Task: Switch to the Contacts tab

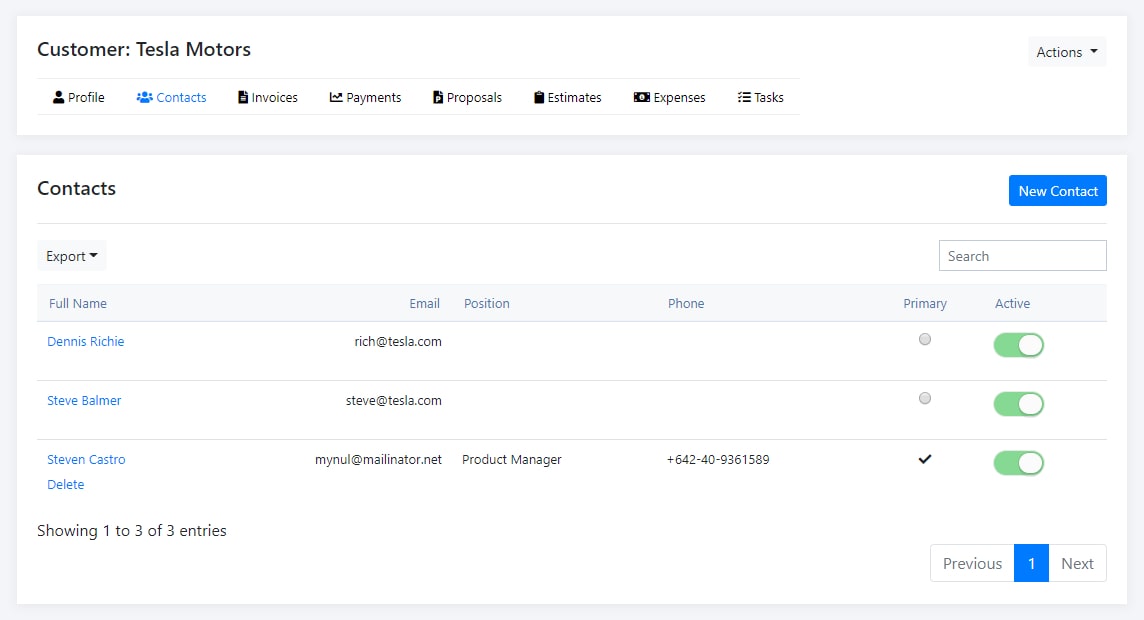Action: [171, 97]
